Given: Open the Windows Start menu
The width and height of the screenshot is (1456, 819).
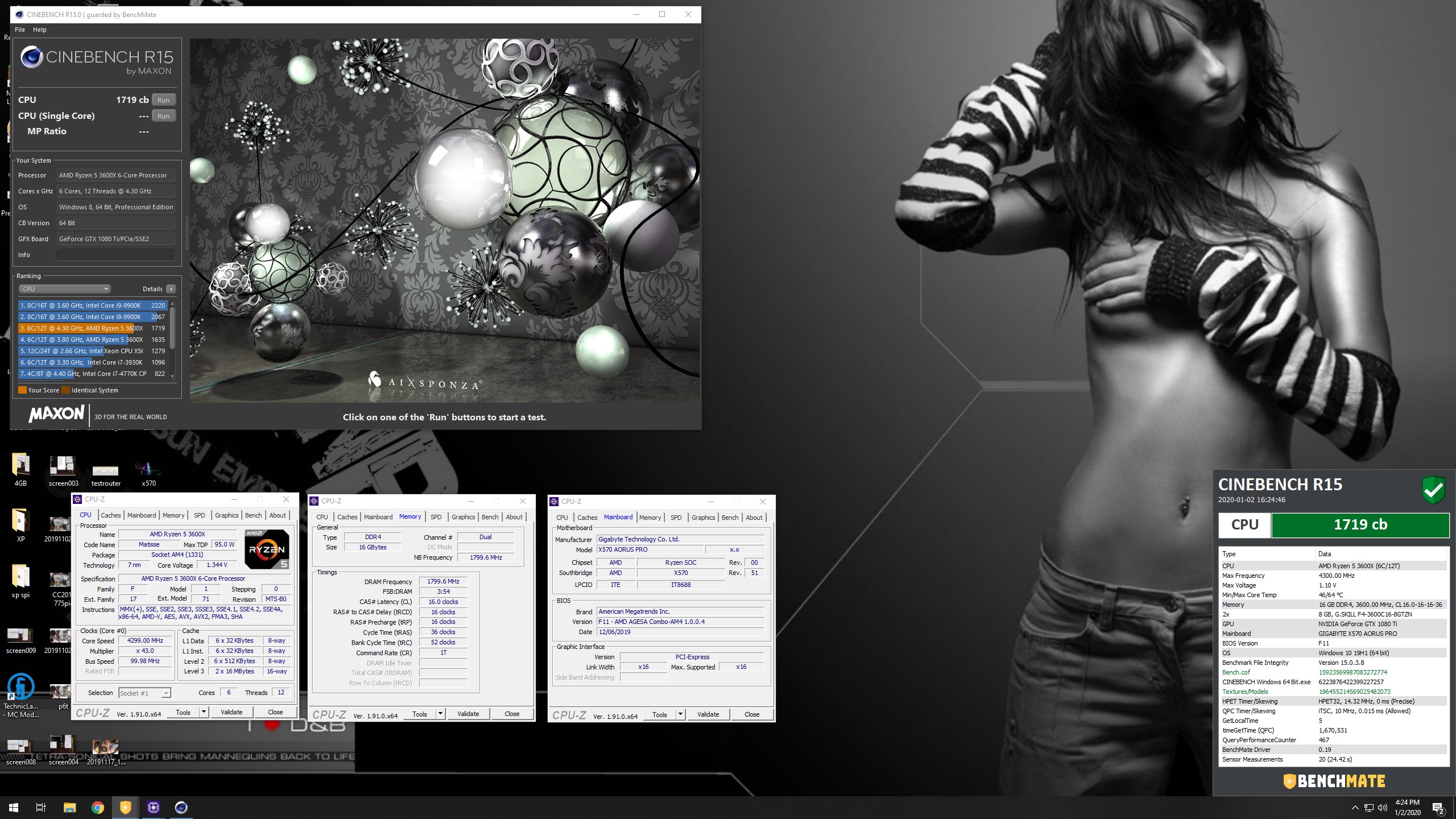Looking at the screenshot, I should 14,807.
